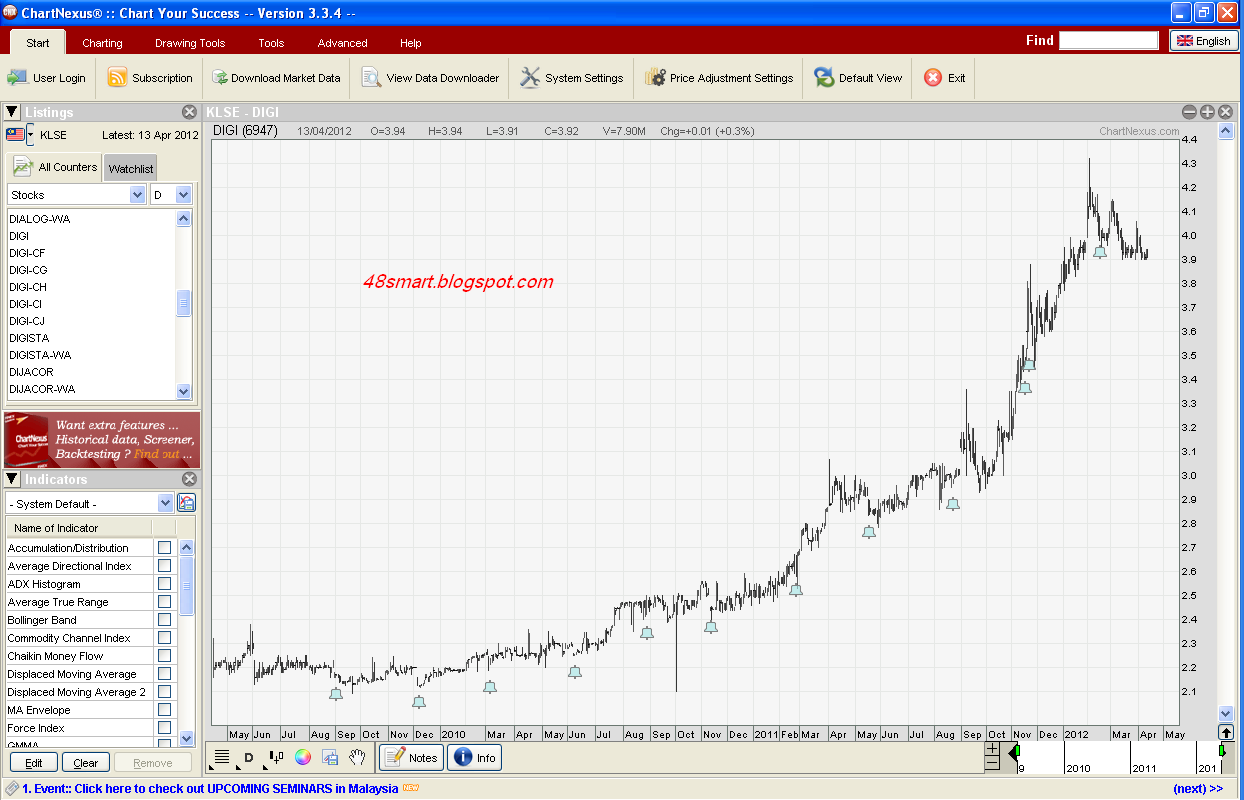Add a chart pane with the plus icon

click(x=1207, y=113)
